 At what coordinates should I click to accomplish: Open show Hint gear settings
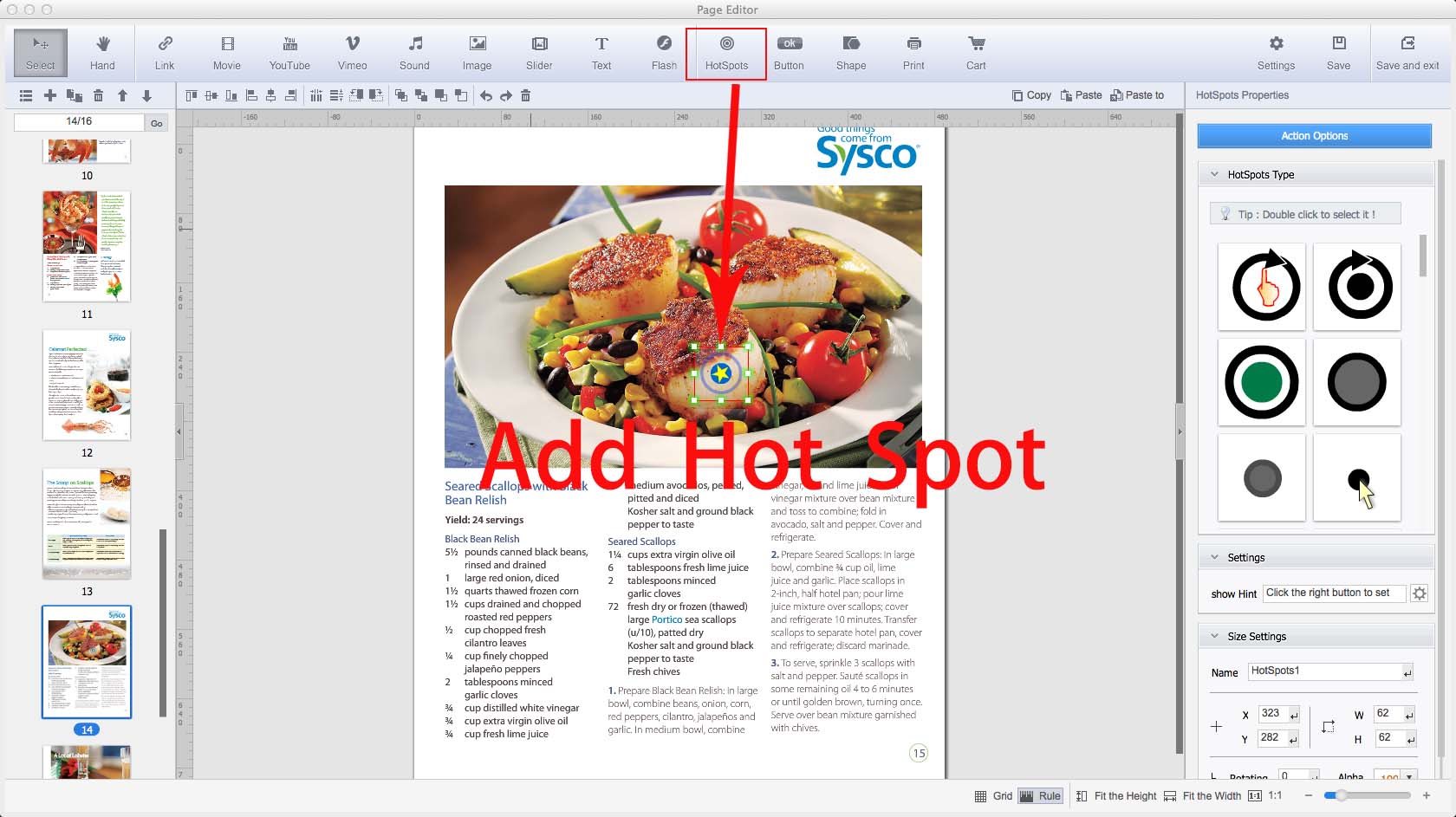pos(1419,593)
